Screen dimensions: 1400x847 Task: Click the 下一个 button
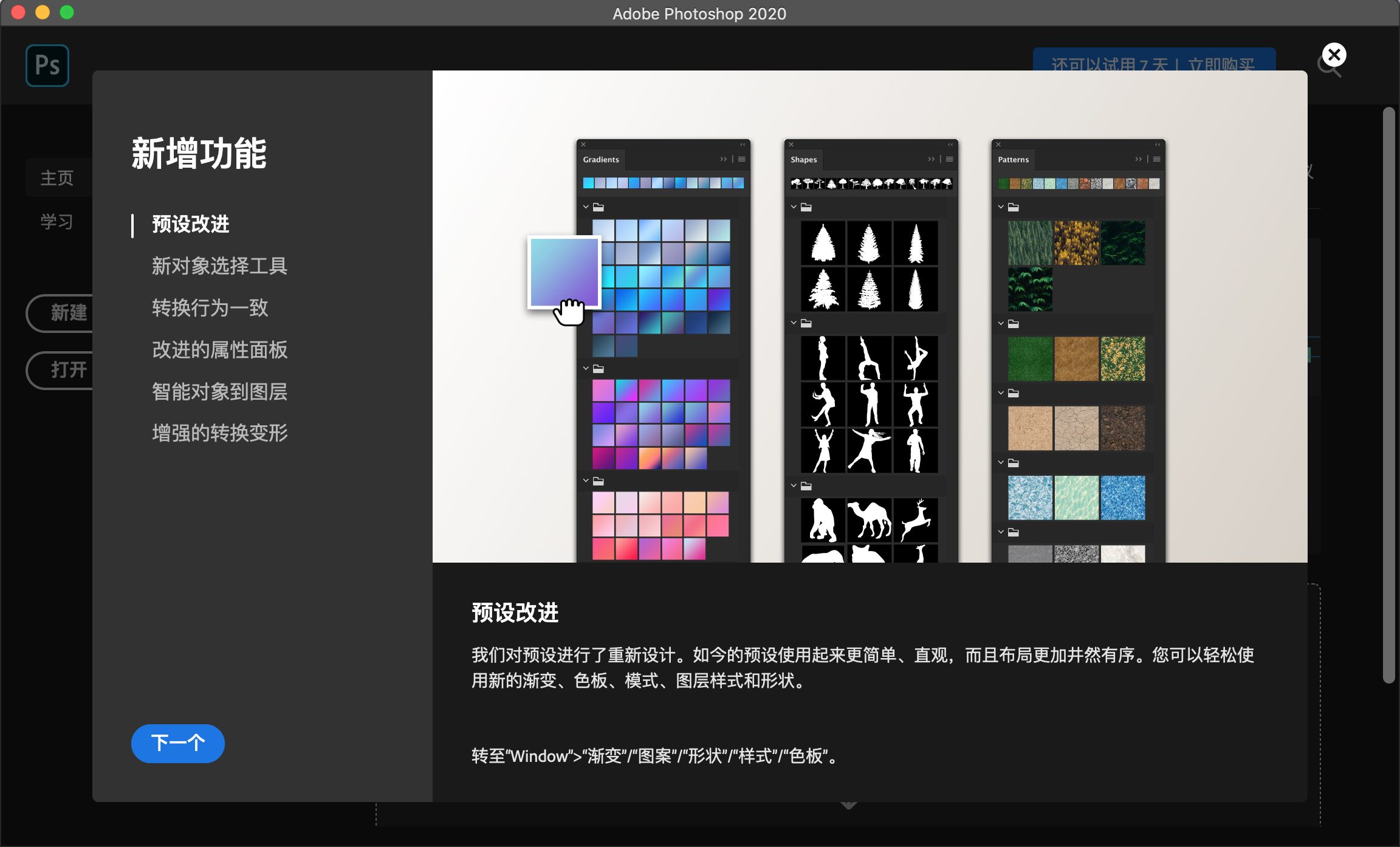177,743
